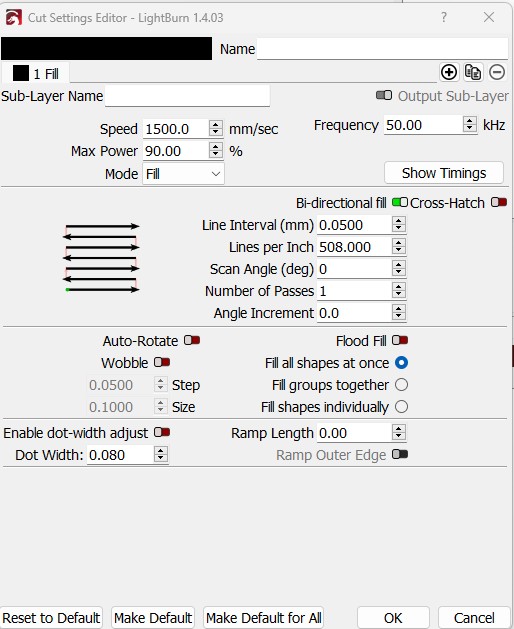This screenshot has height=629, width=514.
Task: Click the Speed value field
Action: (175, 129)
